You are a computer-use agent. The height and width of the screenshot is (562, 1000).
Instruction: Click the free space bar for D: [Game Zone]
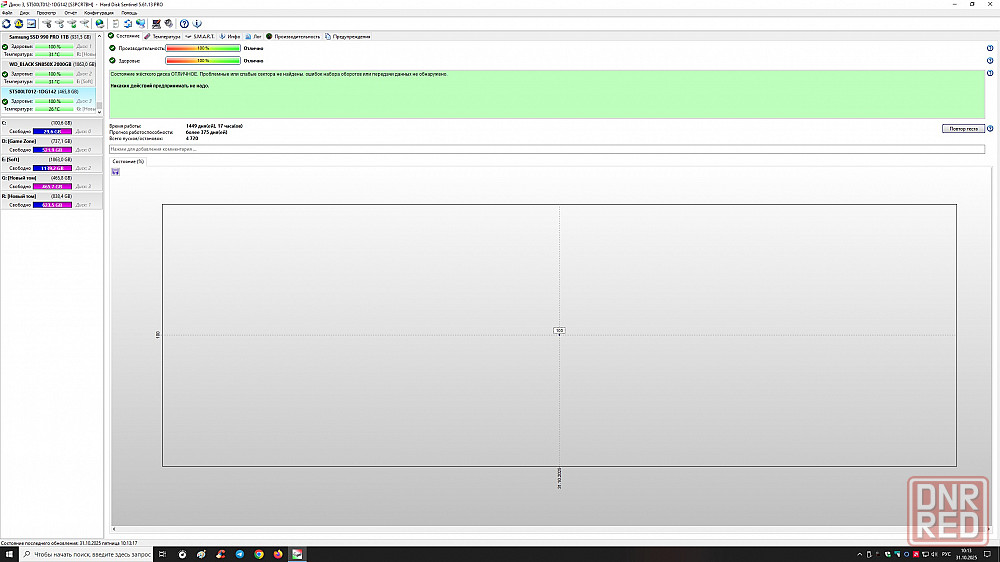52,150
